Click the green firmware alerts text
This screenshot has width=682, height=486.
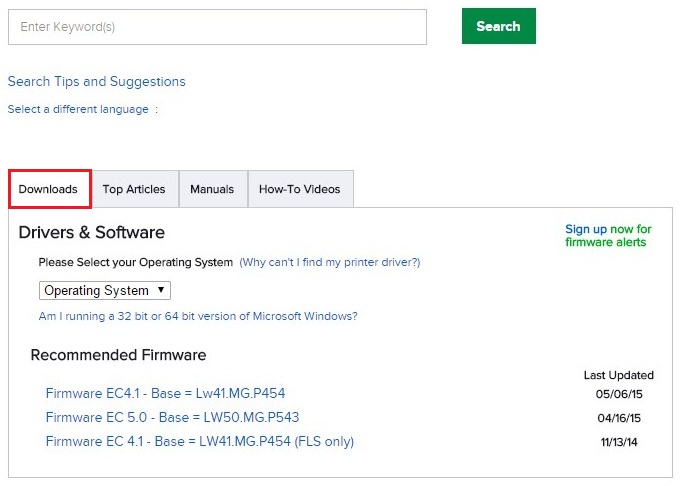point(605,242)
